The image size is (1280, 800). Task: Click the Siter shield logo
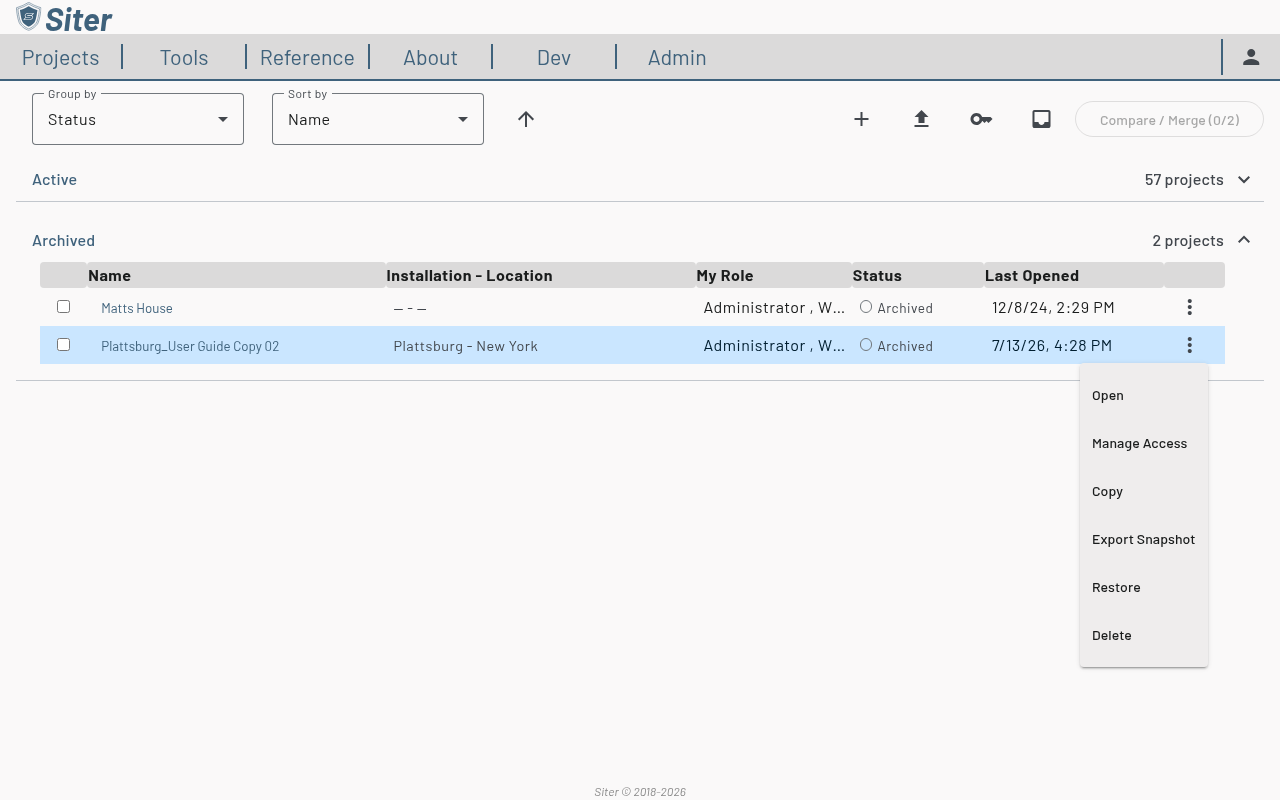[x=29, y=17]
